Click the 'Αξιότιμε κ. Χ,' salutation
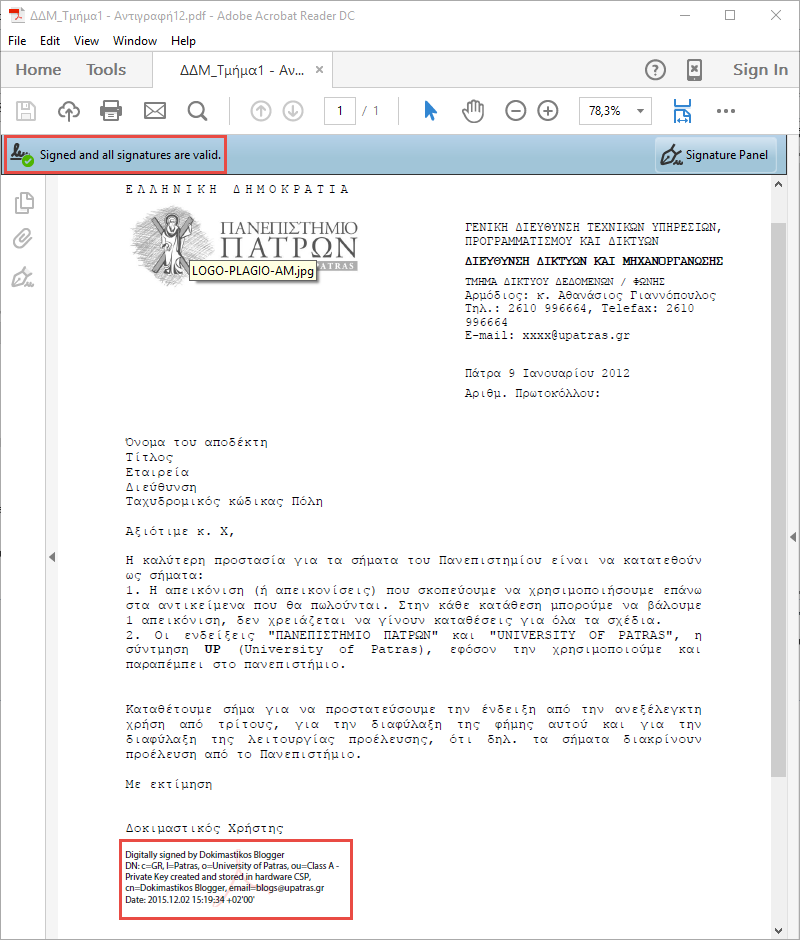This screenshot has width=800, height=940. coord(180,532)
